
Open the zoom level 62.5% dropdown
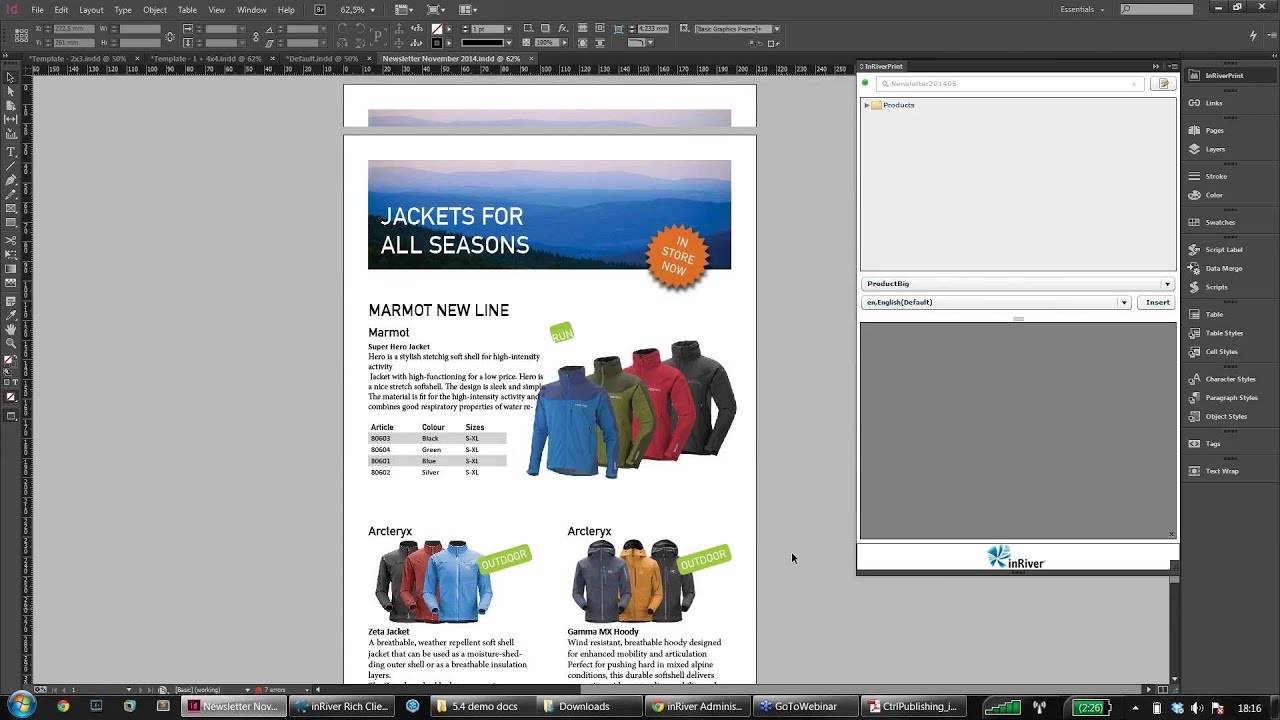(372, 10)
